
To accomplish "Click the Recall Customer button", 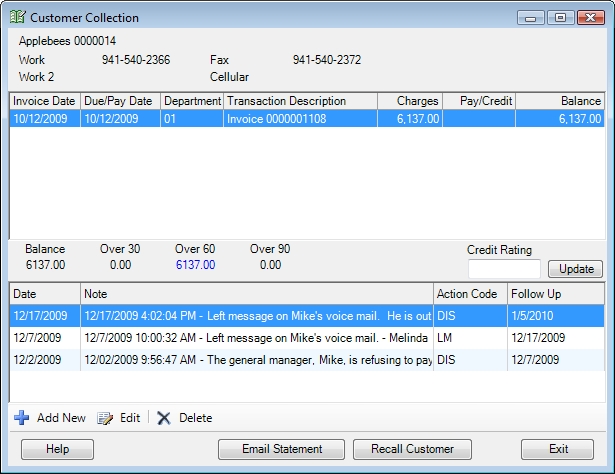I will click(x=411, y=449).
